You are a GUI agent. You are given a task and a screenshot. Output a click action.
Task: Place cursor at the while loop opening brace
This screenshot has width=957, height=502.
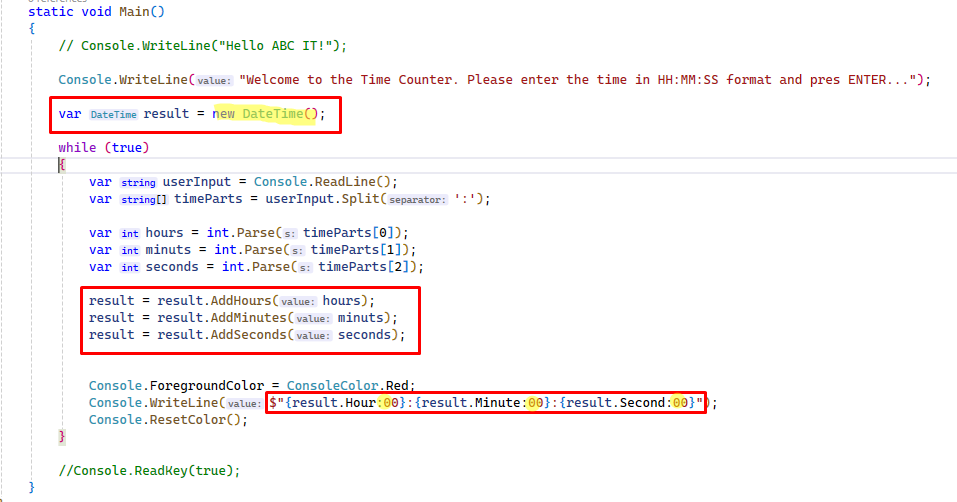tap(62, 164)
